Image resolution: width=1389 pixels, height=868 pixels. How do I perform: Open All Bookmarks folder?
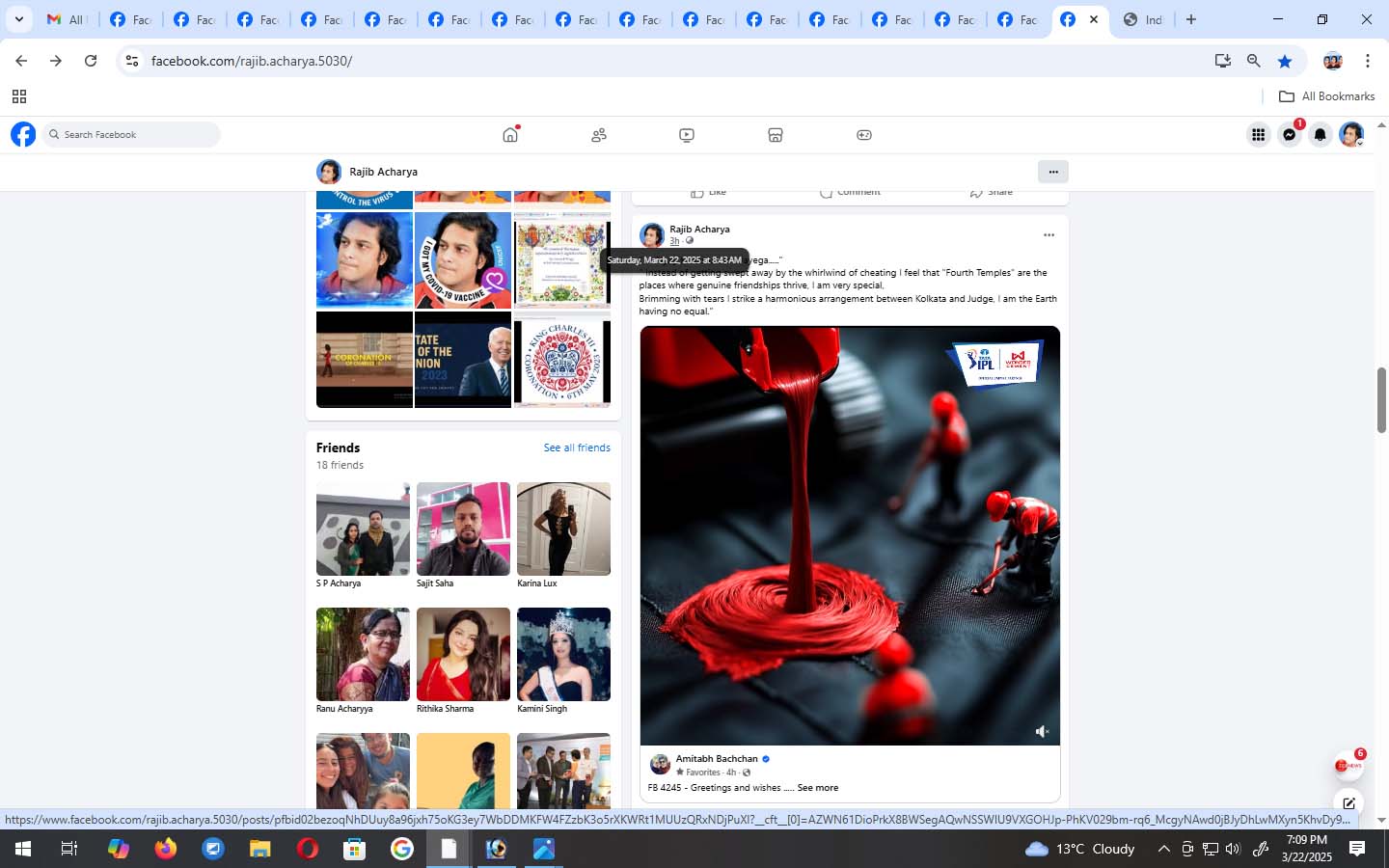point(1326,96)
